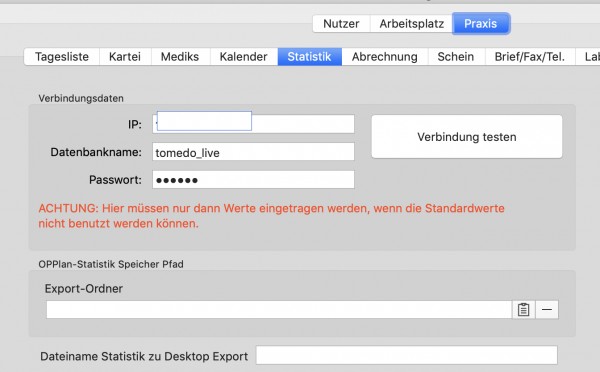Click the OPPlan-Statistik Speicher Pfad heading
This screenshot has width=600, height=372.
click(x=111, y=264)
